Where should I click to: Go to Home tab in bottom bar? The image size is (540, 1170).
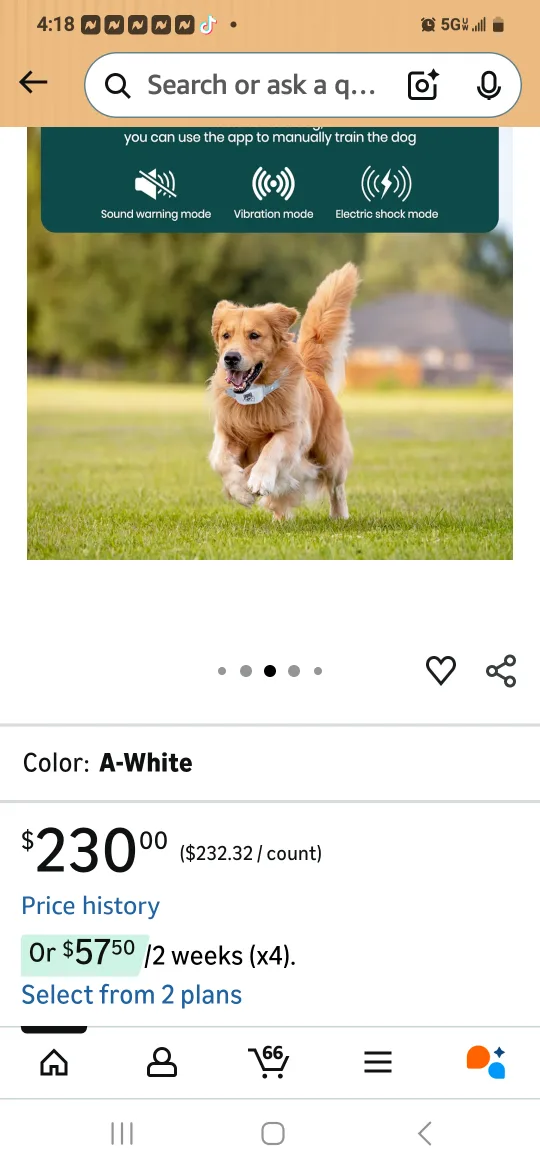[x=54, y=1063]
